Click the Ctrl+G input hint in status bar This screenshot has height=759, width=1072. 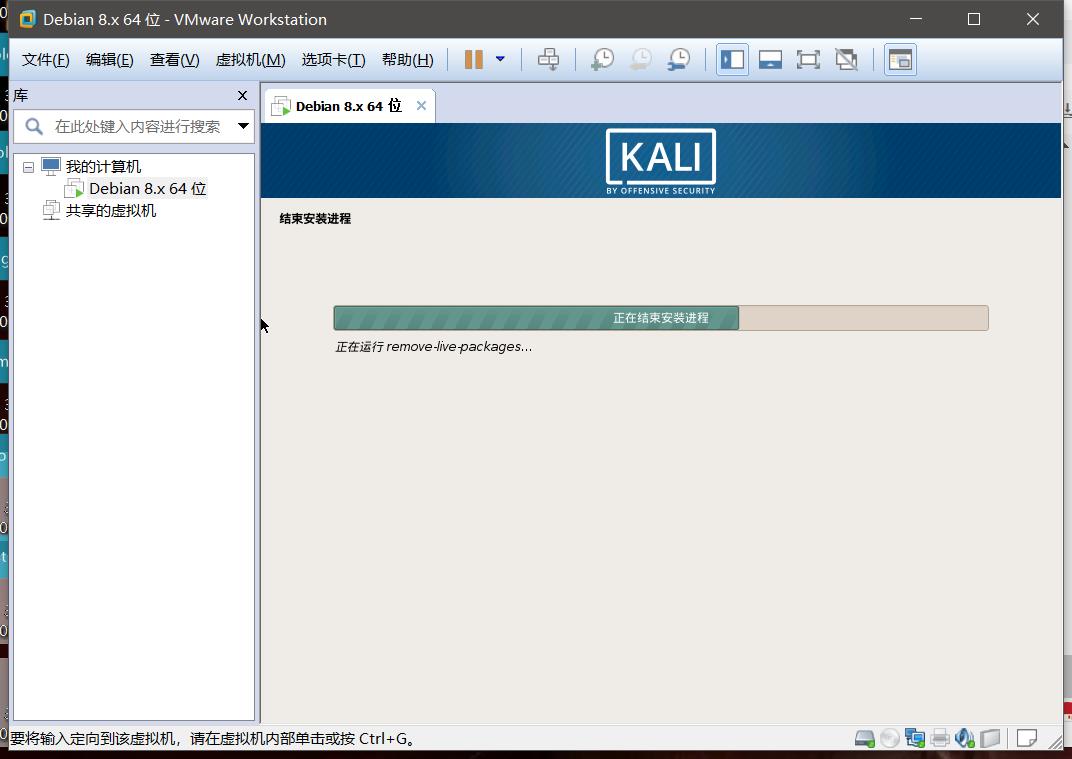point(212,738)
